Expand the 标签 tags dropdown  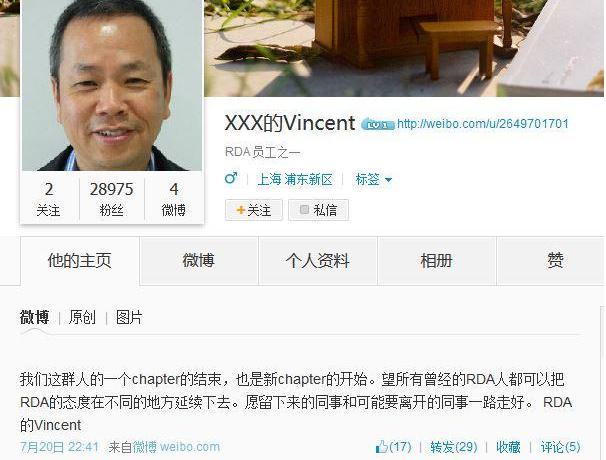coord(373,179)
